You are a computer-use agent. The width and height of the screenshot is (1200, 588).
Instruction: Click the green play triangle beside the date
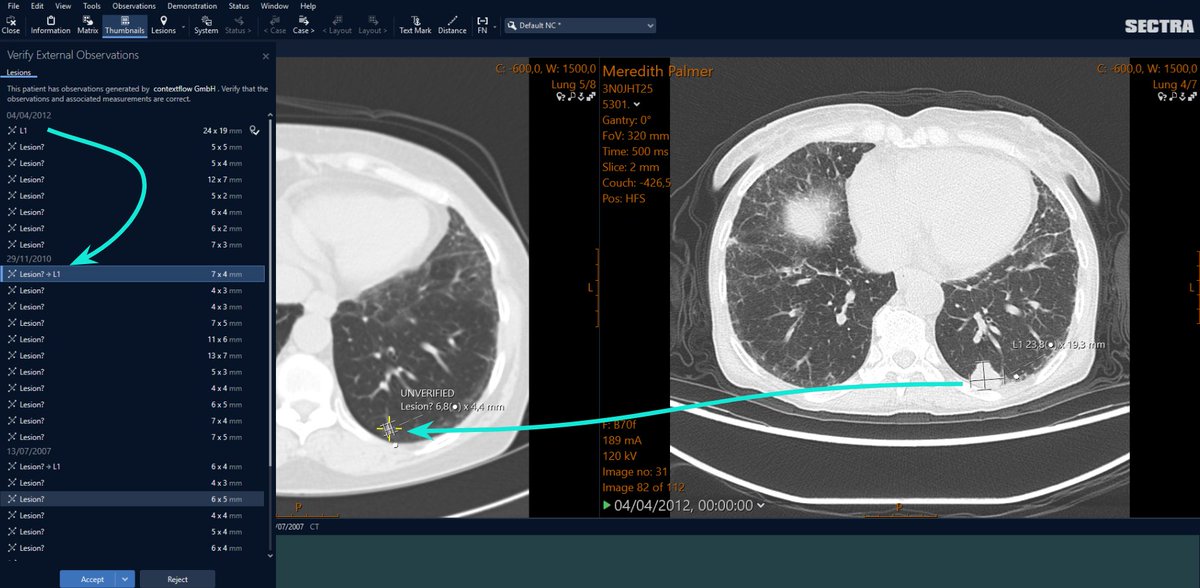pyautogui.click(x=606, y=505)
